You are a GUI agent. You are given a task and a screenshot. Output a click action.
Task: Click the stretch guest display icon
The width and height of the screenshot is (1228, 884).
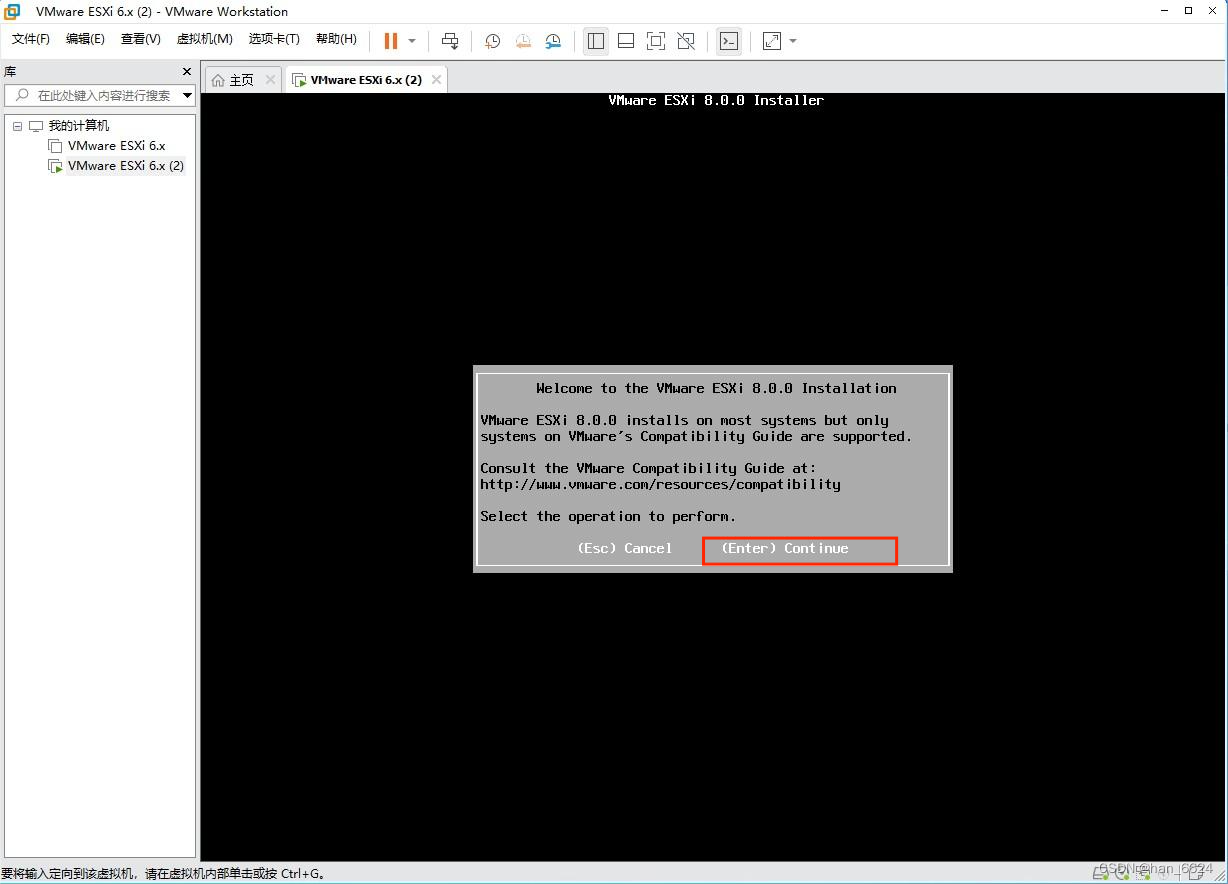(x=772, y=41)
